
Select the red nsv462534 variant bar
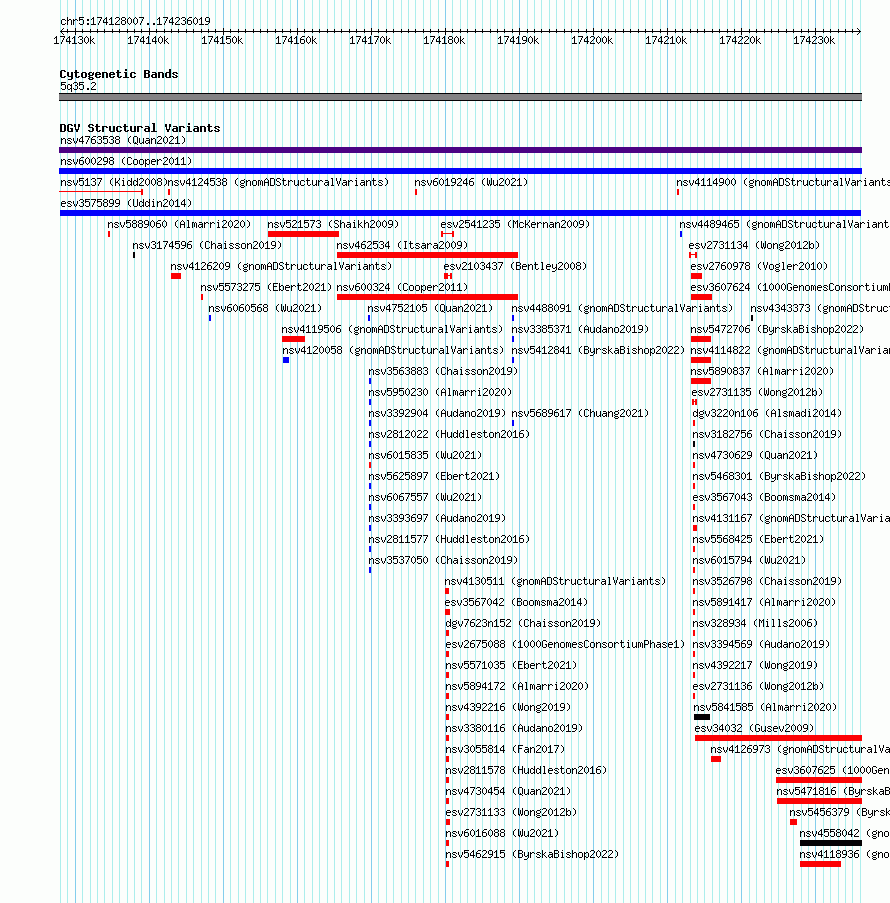point(427,255)
